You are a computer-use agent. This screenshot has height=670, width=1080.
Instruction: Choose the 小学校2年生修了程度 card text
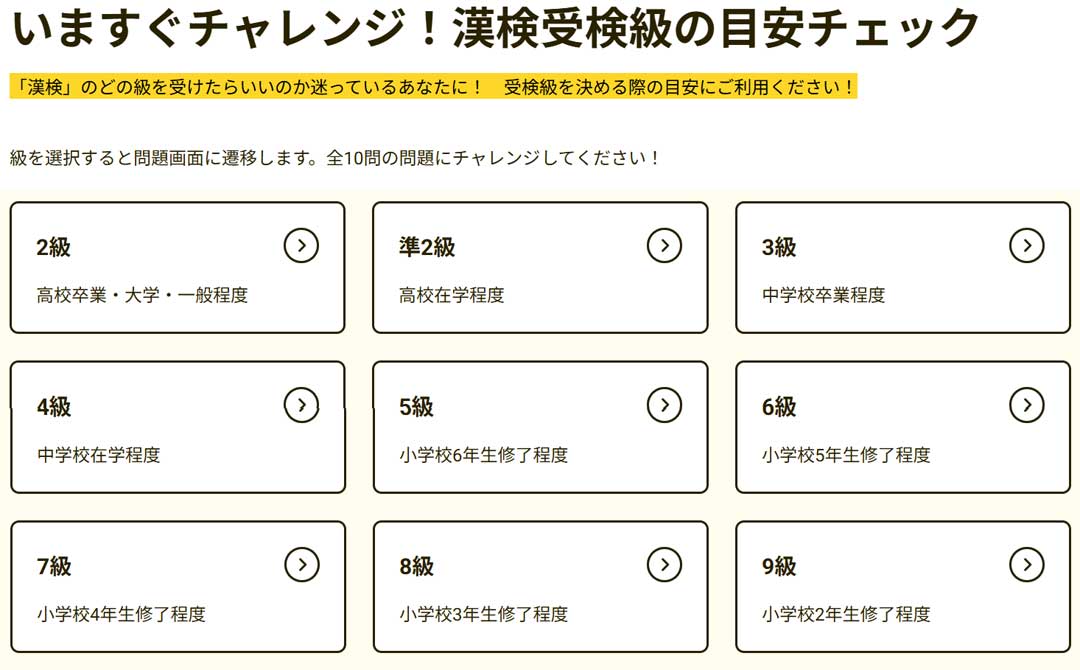(x=846, y=614)
